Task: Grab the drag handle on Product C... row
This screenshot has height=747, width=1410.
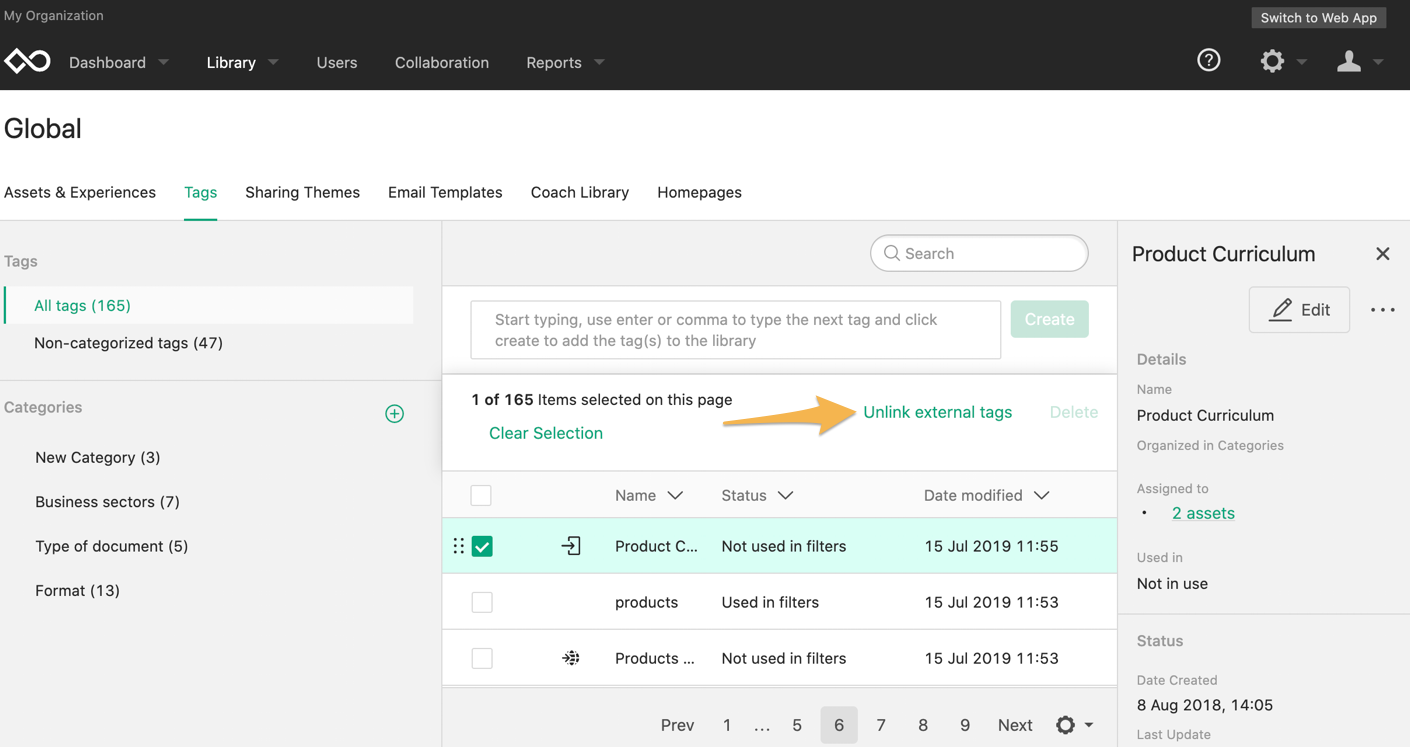Action: (x=459, y=546)
